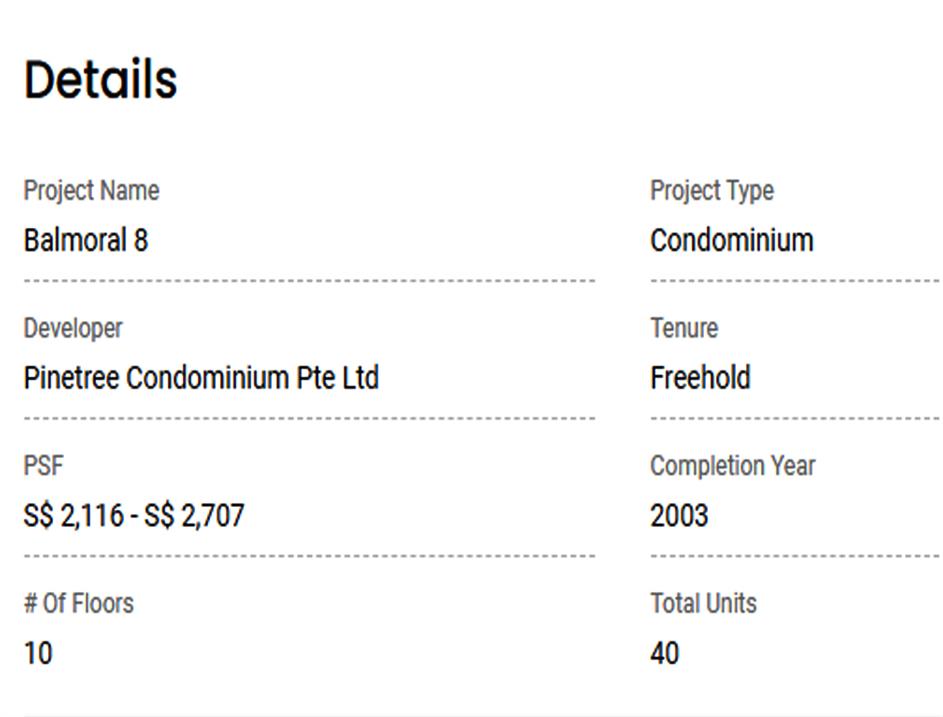
Task: Click the Details section heading
Action: tap(100, 80)
